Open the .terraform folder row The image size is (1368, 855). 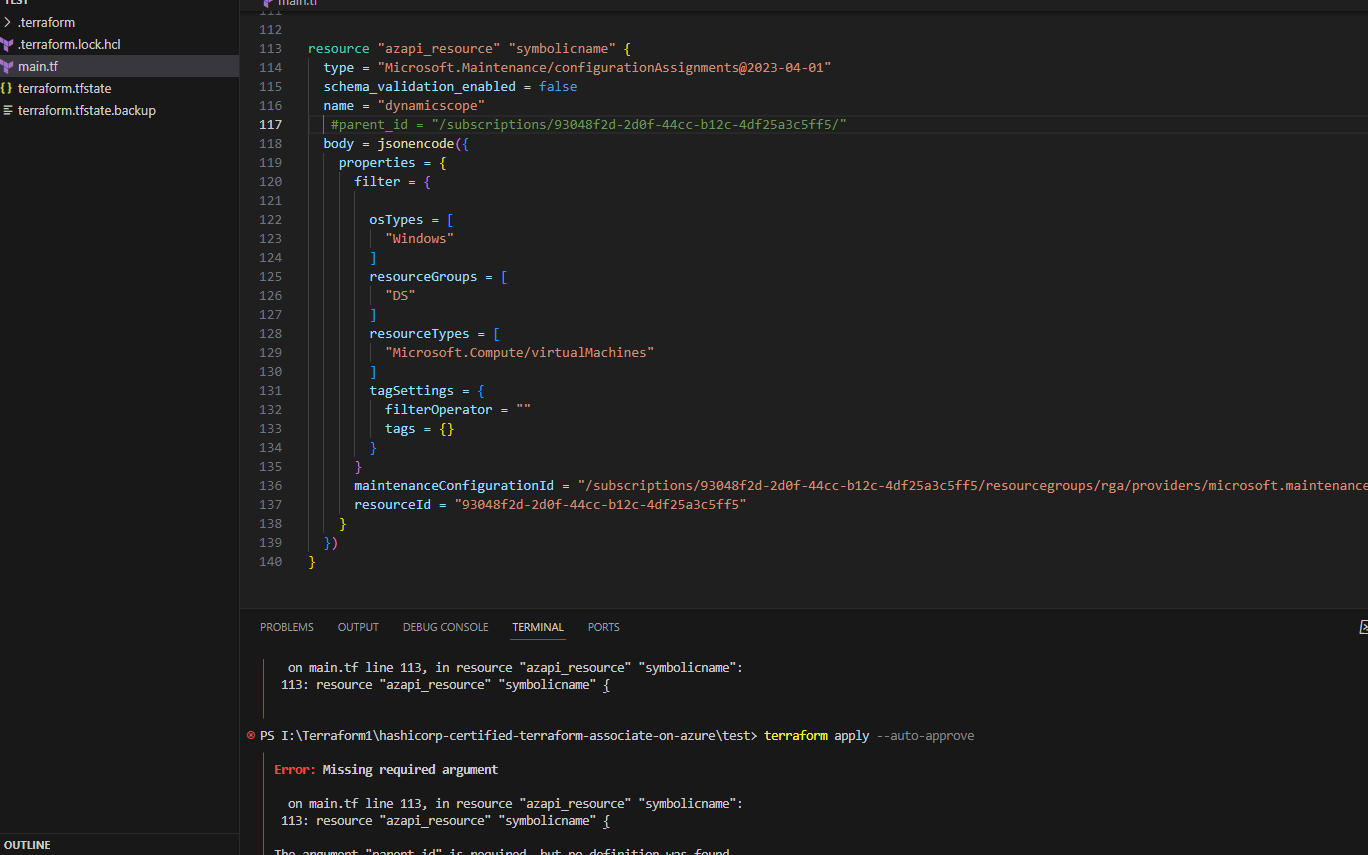120,22
